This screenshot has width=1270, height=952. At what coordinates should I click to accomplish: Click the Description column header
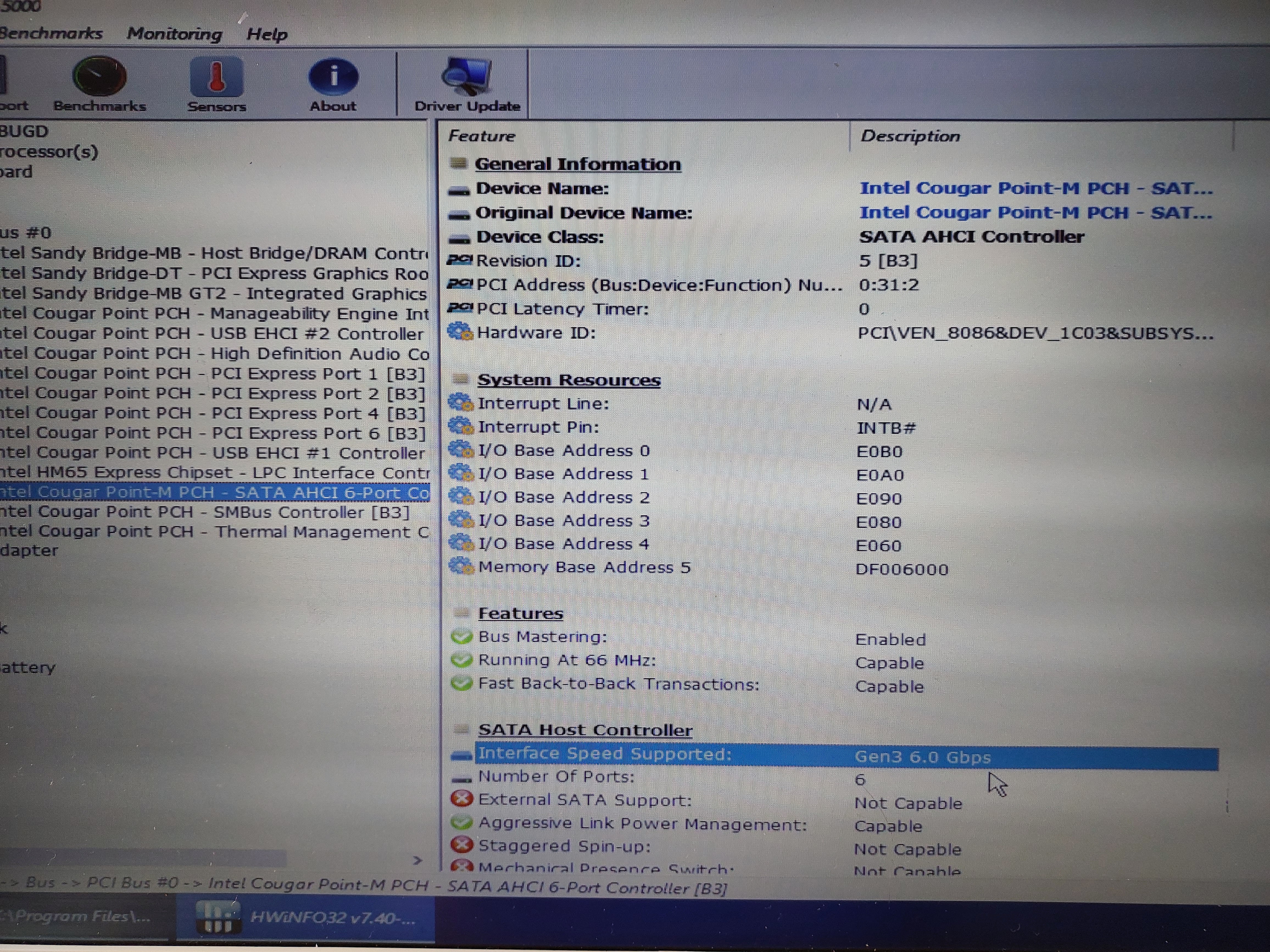pyautogui.click(x=910, y=137)
